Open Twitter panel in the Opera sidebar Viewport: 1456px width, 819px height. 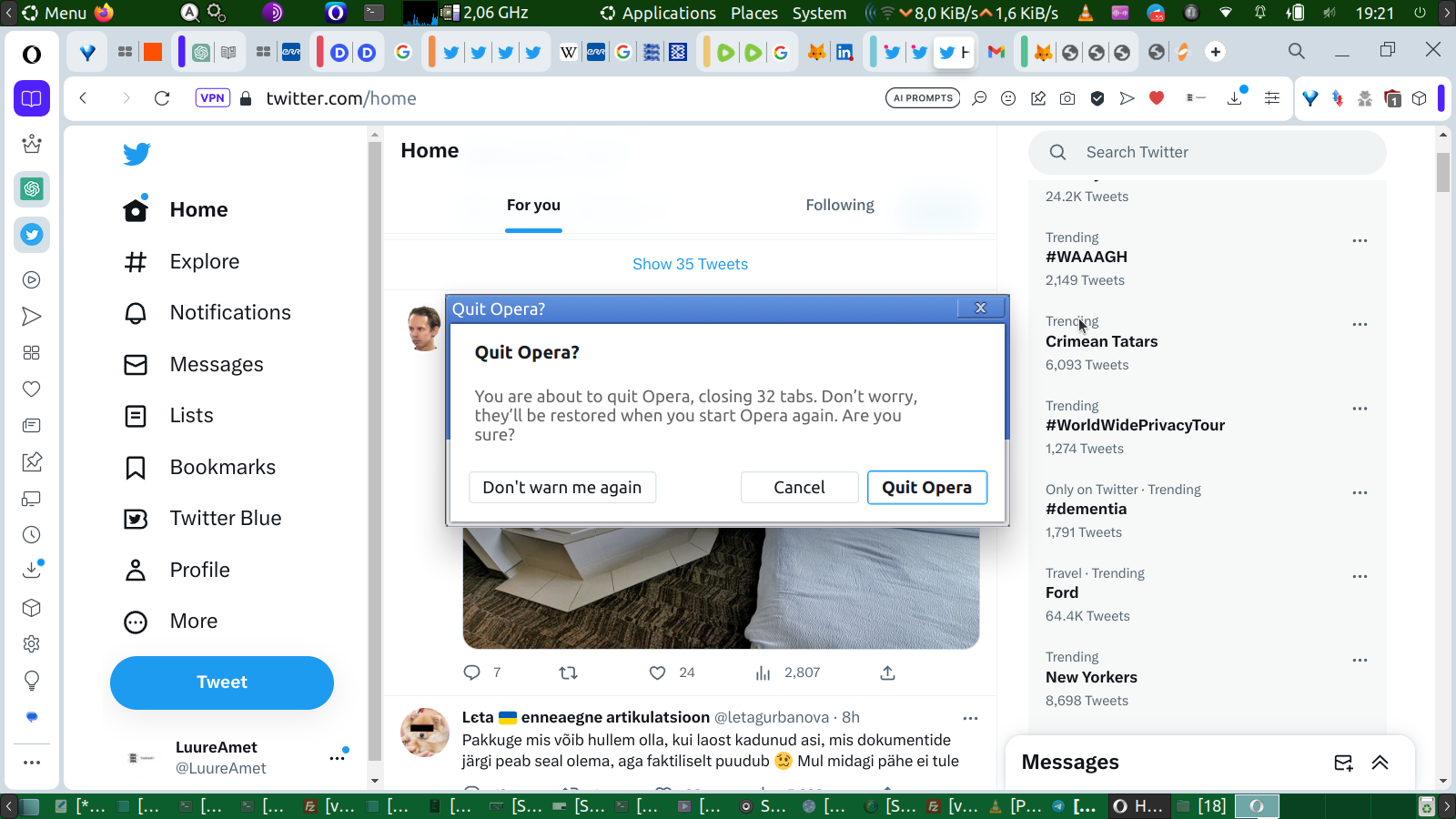32,235
